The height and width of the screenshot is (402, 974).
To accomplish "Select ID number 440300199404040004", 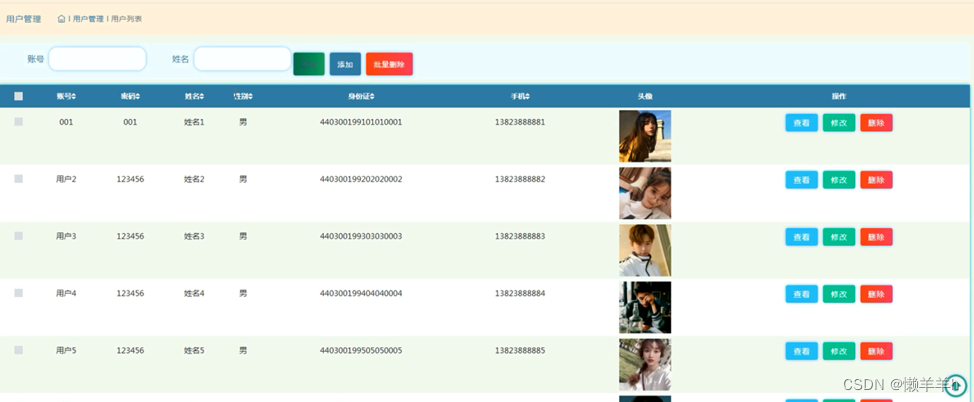I will pyautogui.click(x=361, y=293).
